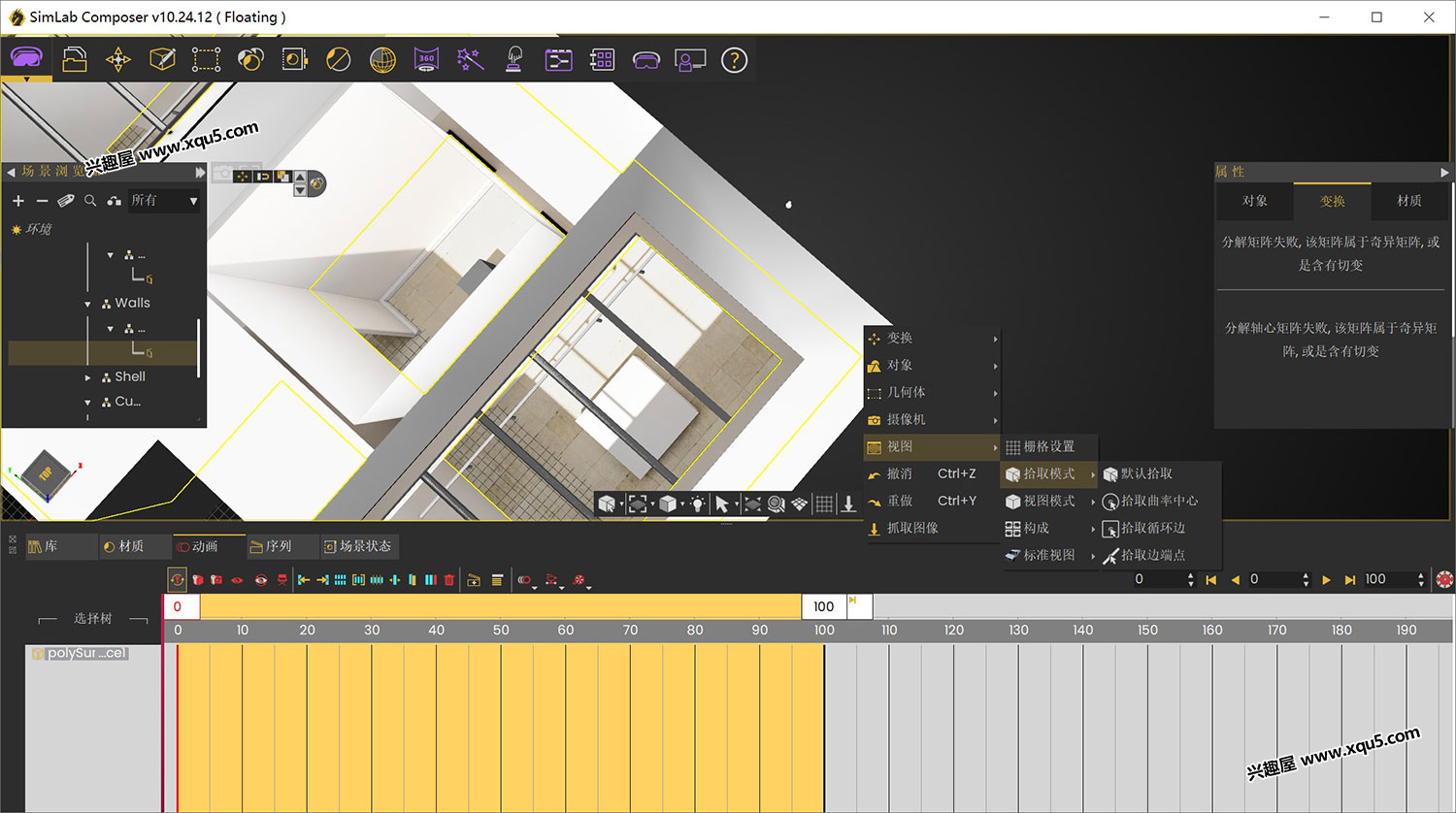The width and height of the screenshot is (1456, 813).
Task: Open the material spheres icon
Action: click(x=250, y=60)
